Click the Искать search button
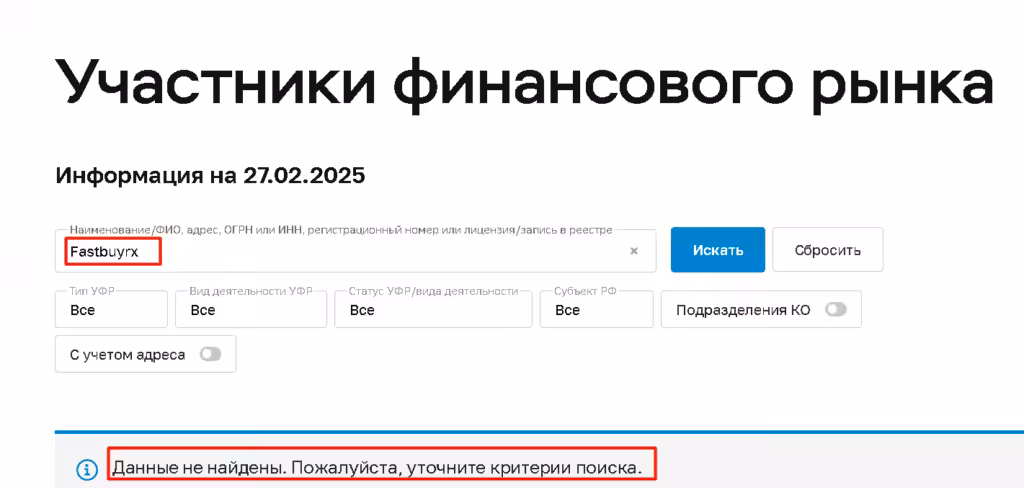This screenshot has height=488, width=1024. tap(718, 250)
